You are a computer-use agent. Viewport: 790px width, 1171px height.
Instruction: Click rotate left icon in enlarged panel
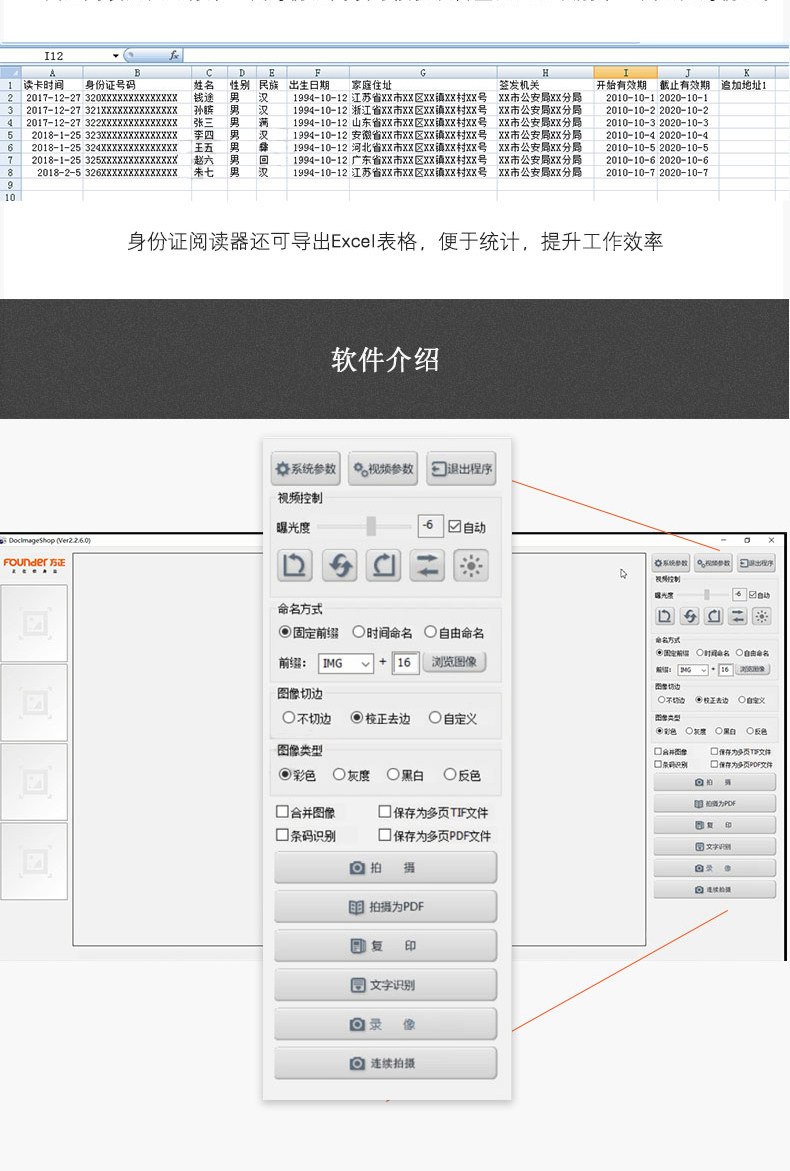click(x=294, y=565)
